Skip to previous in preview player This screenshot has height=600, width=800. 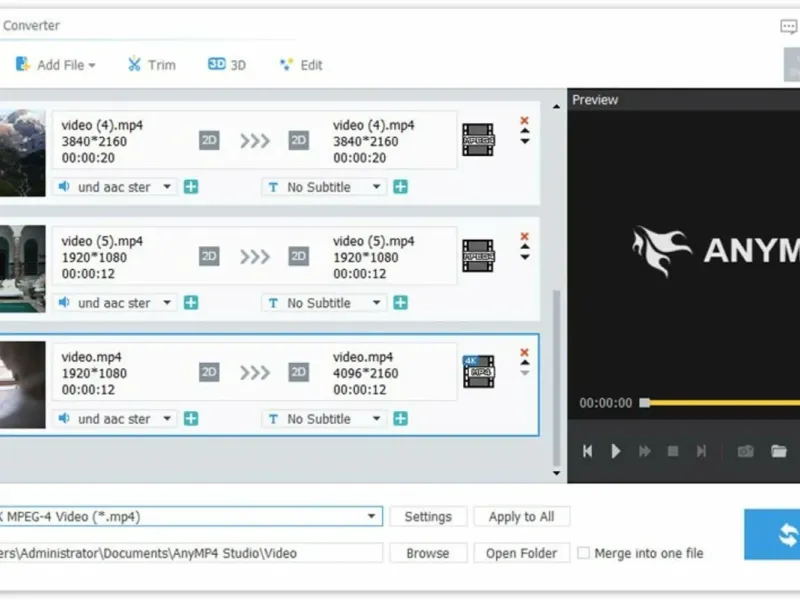[587, 451]
